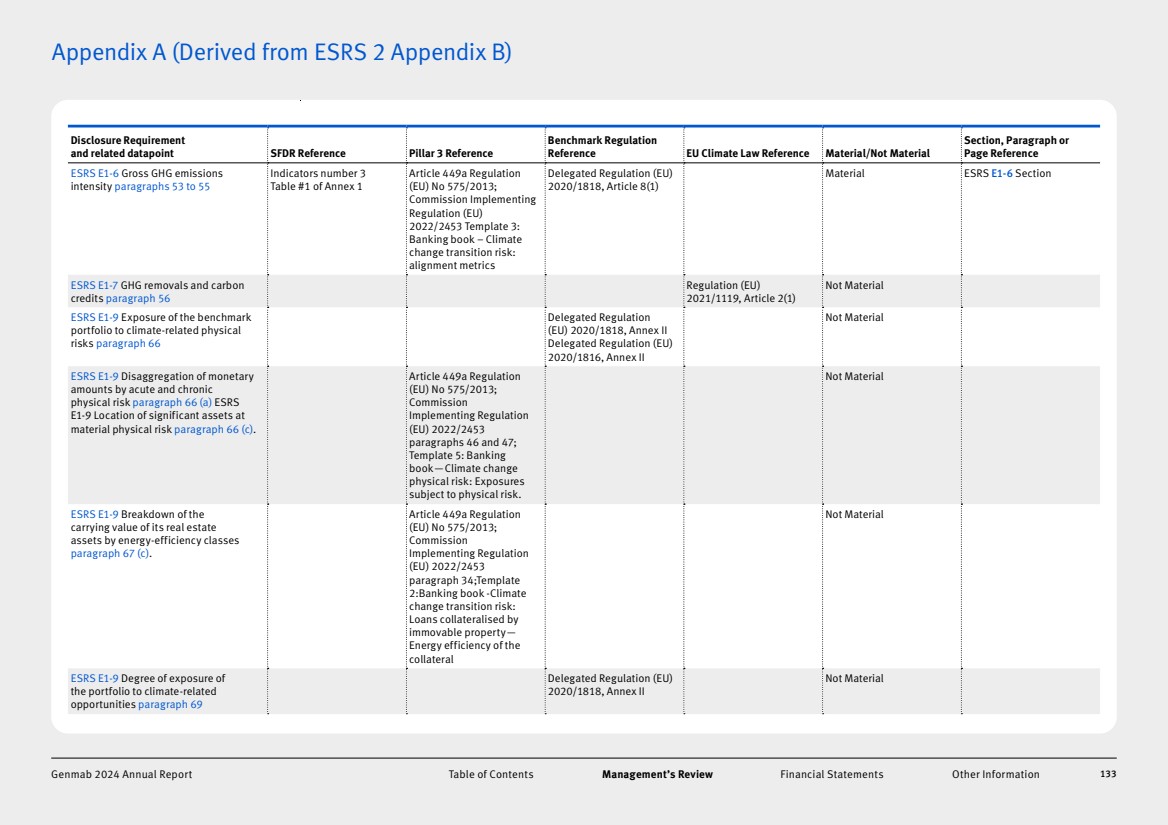Open the Other Information section

click(x=995, y=774)
